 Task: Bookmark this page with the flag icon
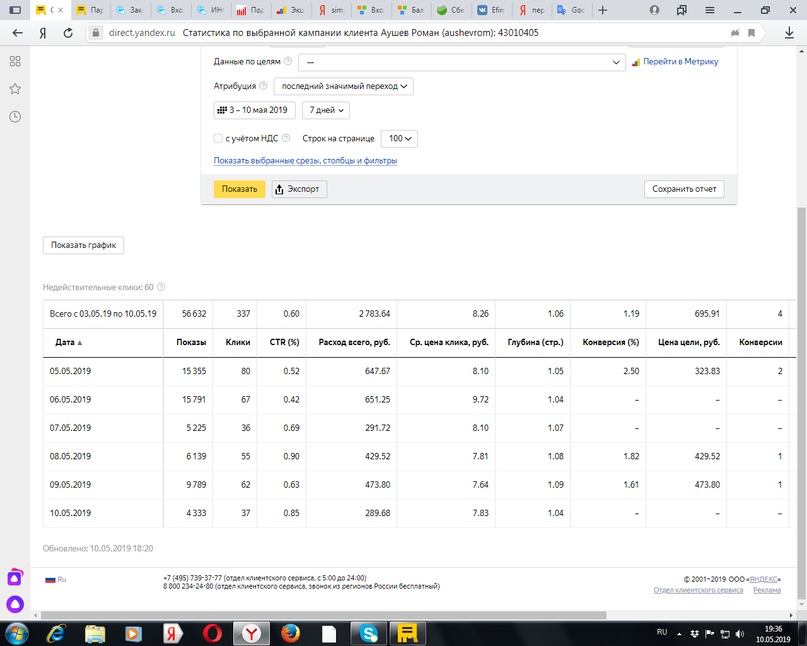coord(751,33)
